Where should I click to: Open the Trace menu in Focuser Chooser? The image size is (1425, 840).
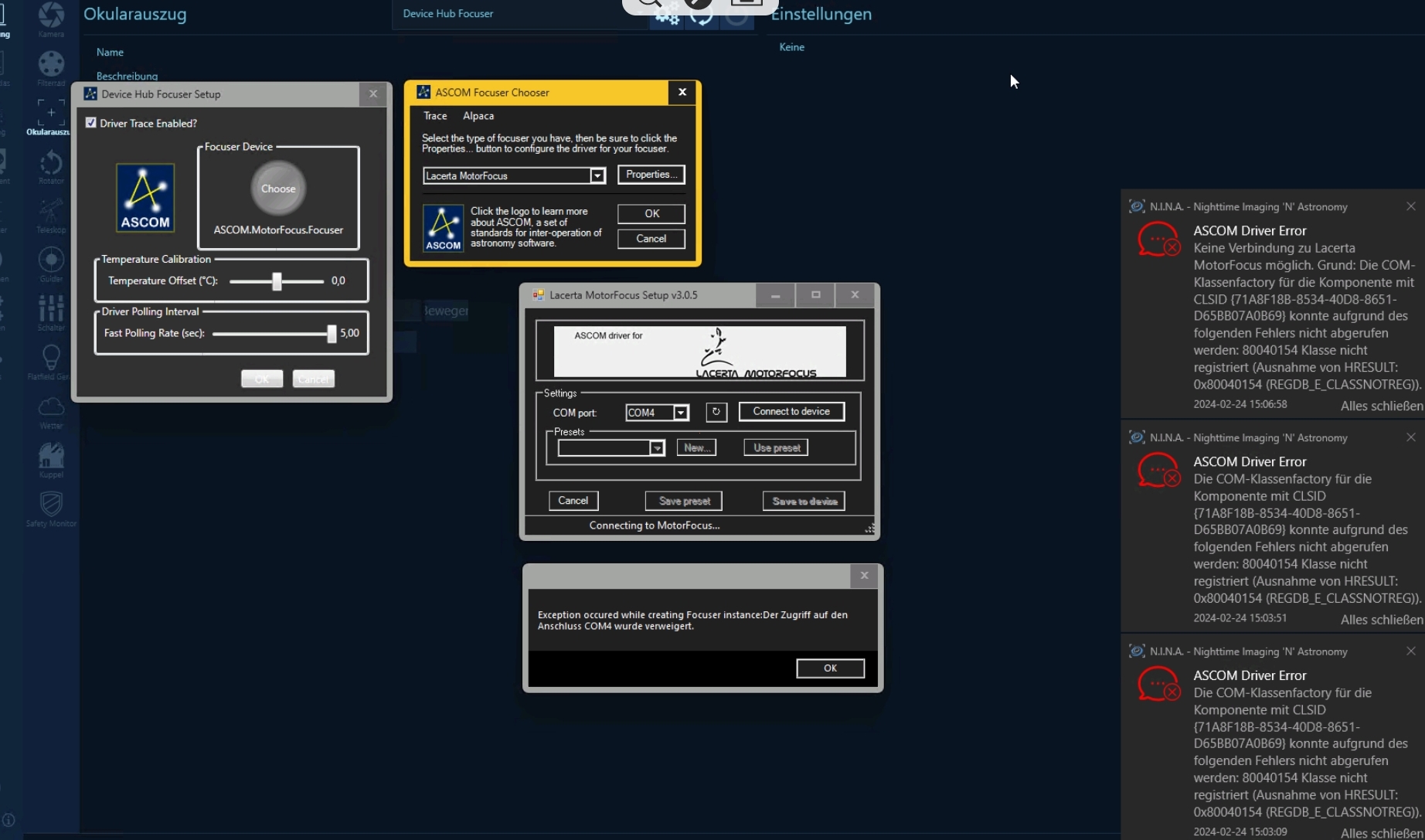(x=435, y=116)
